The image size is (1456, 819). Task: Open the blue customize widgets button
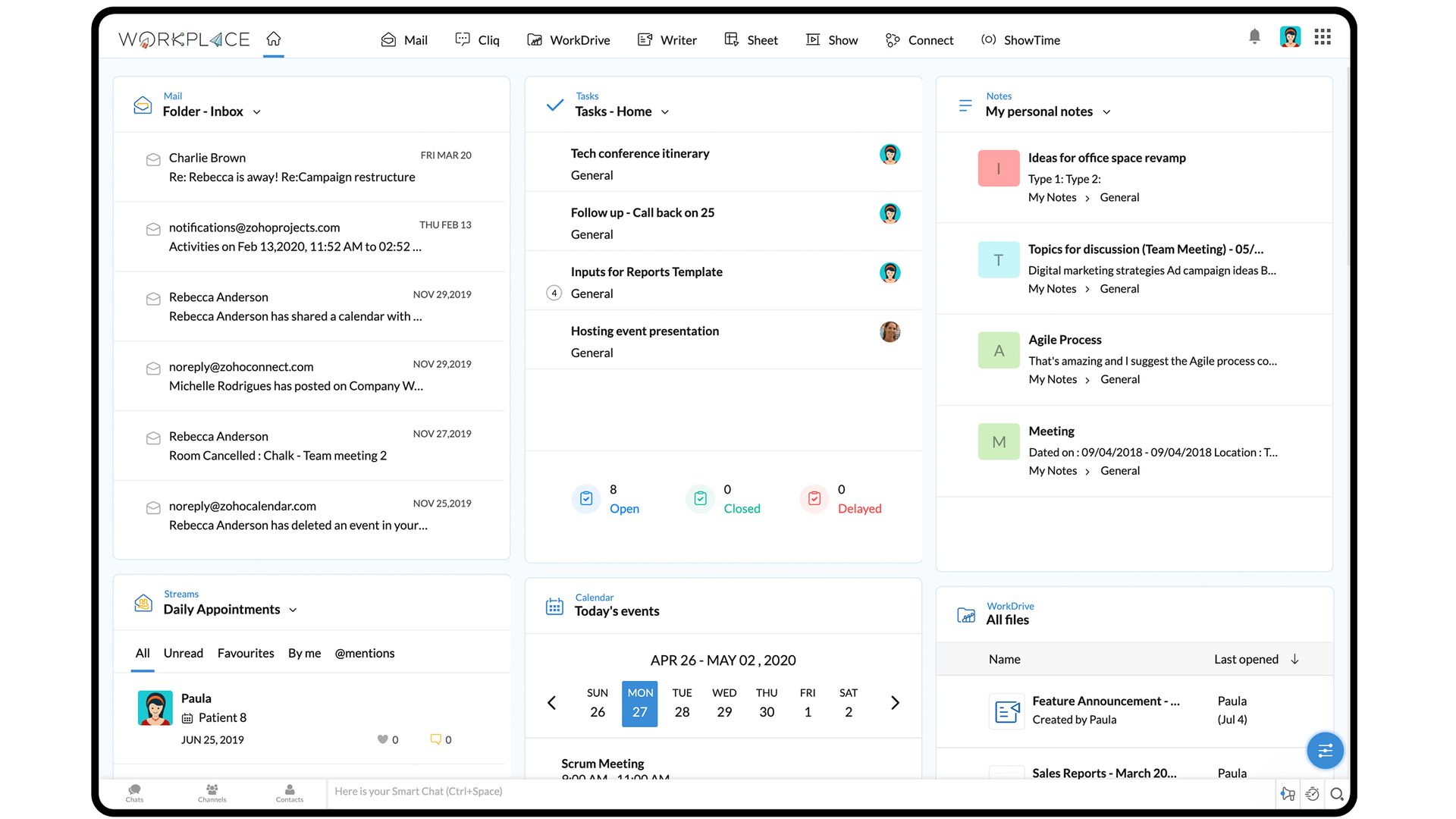tap(1325, 751)
